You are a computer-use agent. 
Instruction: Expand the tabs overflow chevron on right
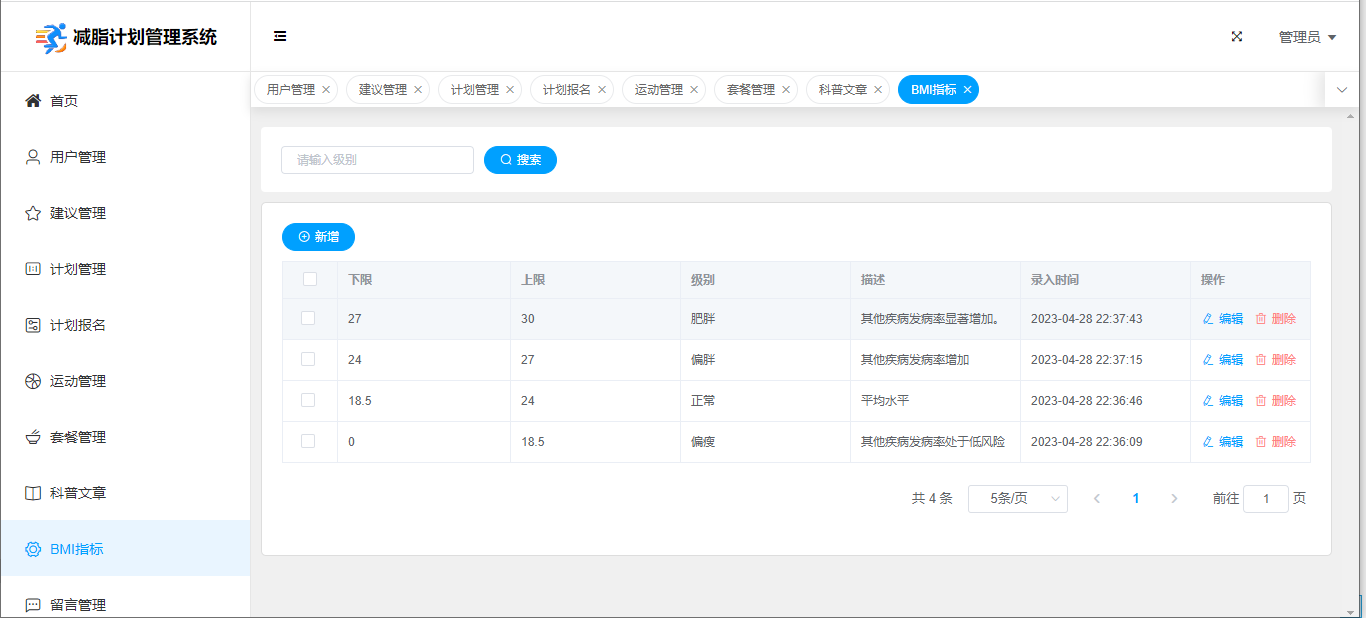coord(1342,90)
